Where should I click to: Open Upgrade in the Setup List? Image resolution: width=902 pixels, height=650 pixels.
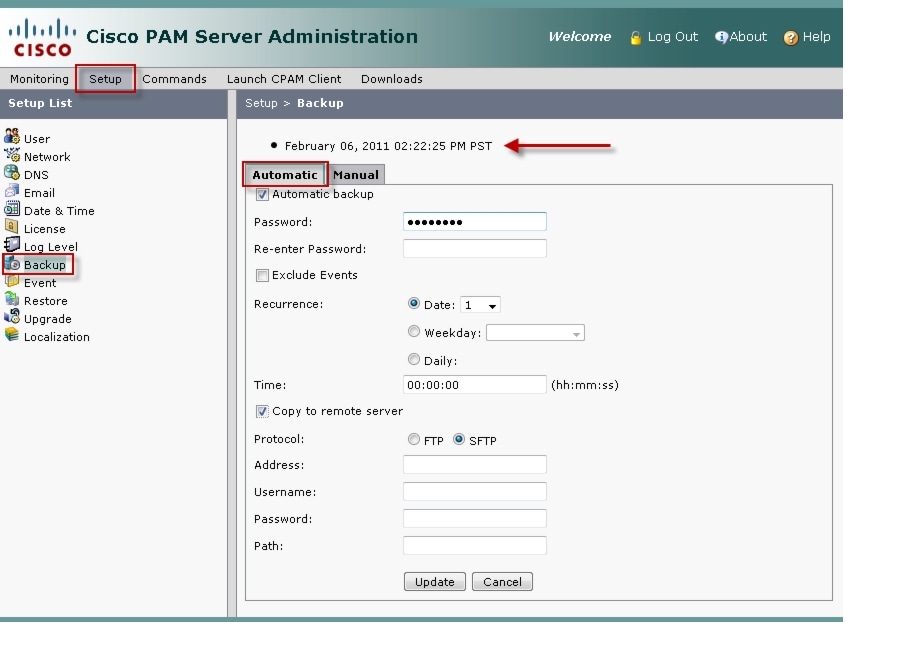(x=48, y=319)
